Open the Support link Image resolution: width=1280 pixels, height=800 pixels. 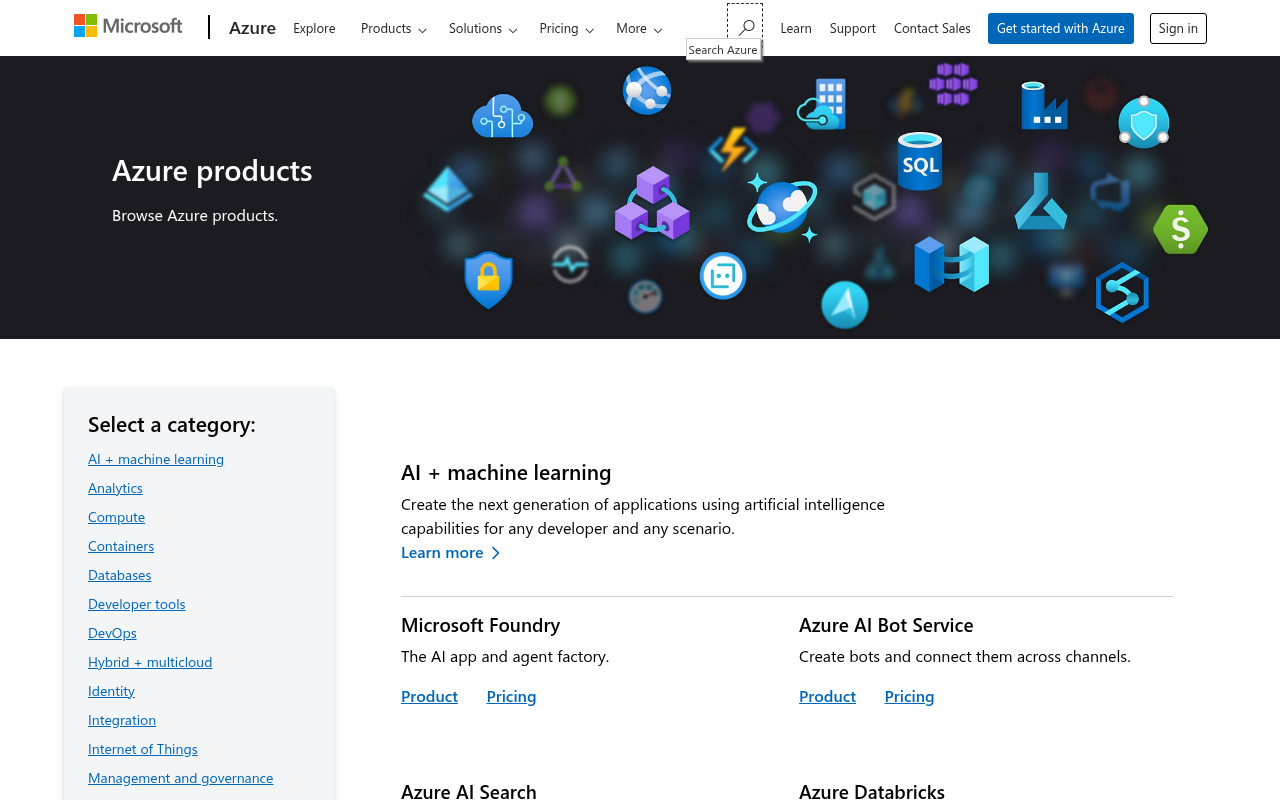853,28
